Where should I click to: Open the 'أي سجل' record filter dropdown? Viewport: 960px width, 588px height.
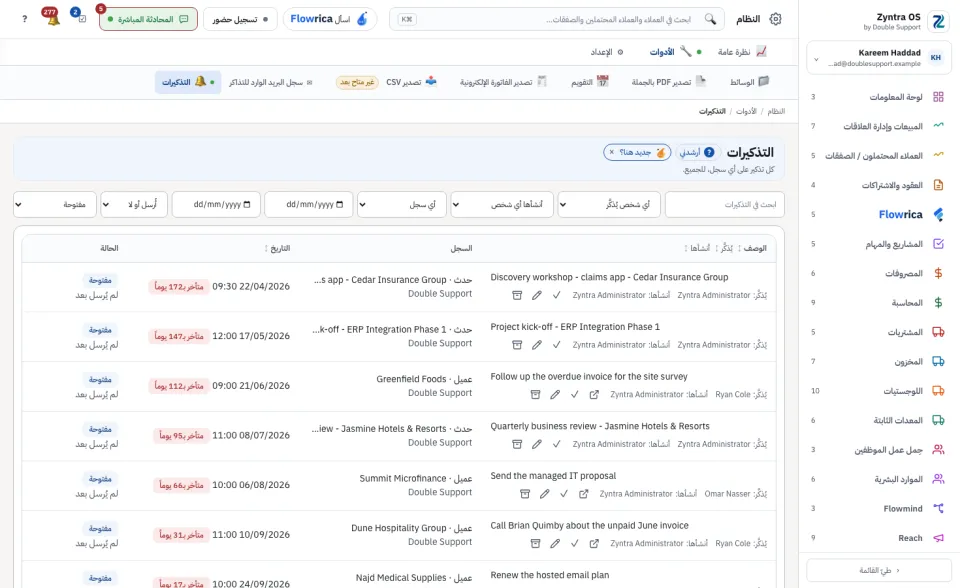[402, 205]
